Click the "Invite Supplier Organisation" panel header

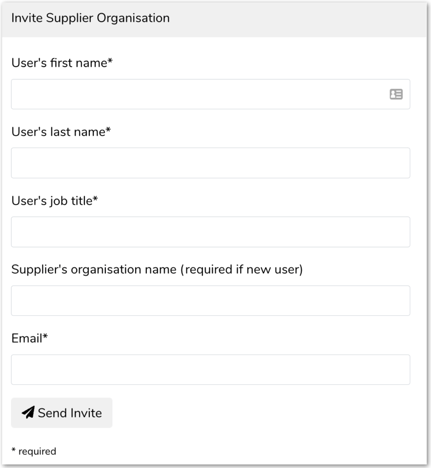[90, 18]
